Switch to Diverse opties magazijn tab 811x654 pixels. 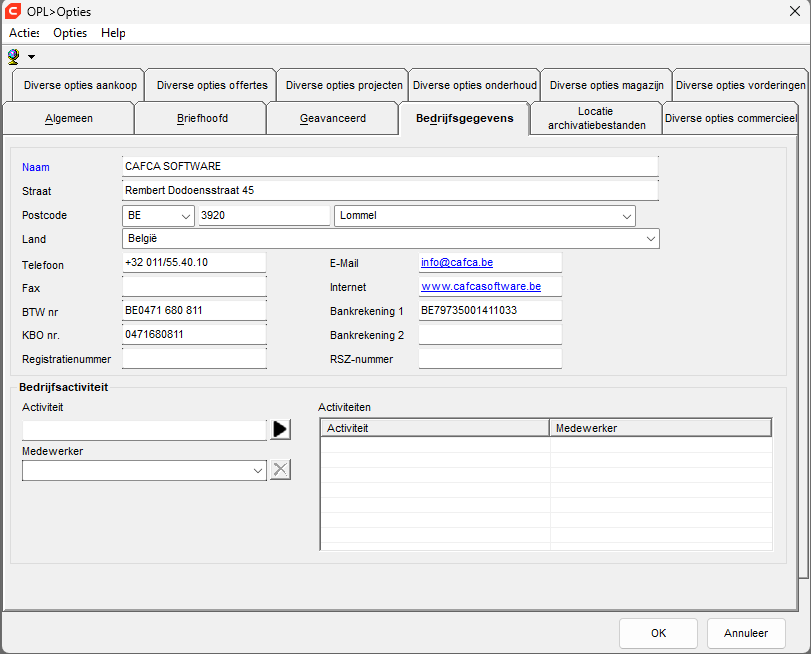pos(607,85)
